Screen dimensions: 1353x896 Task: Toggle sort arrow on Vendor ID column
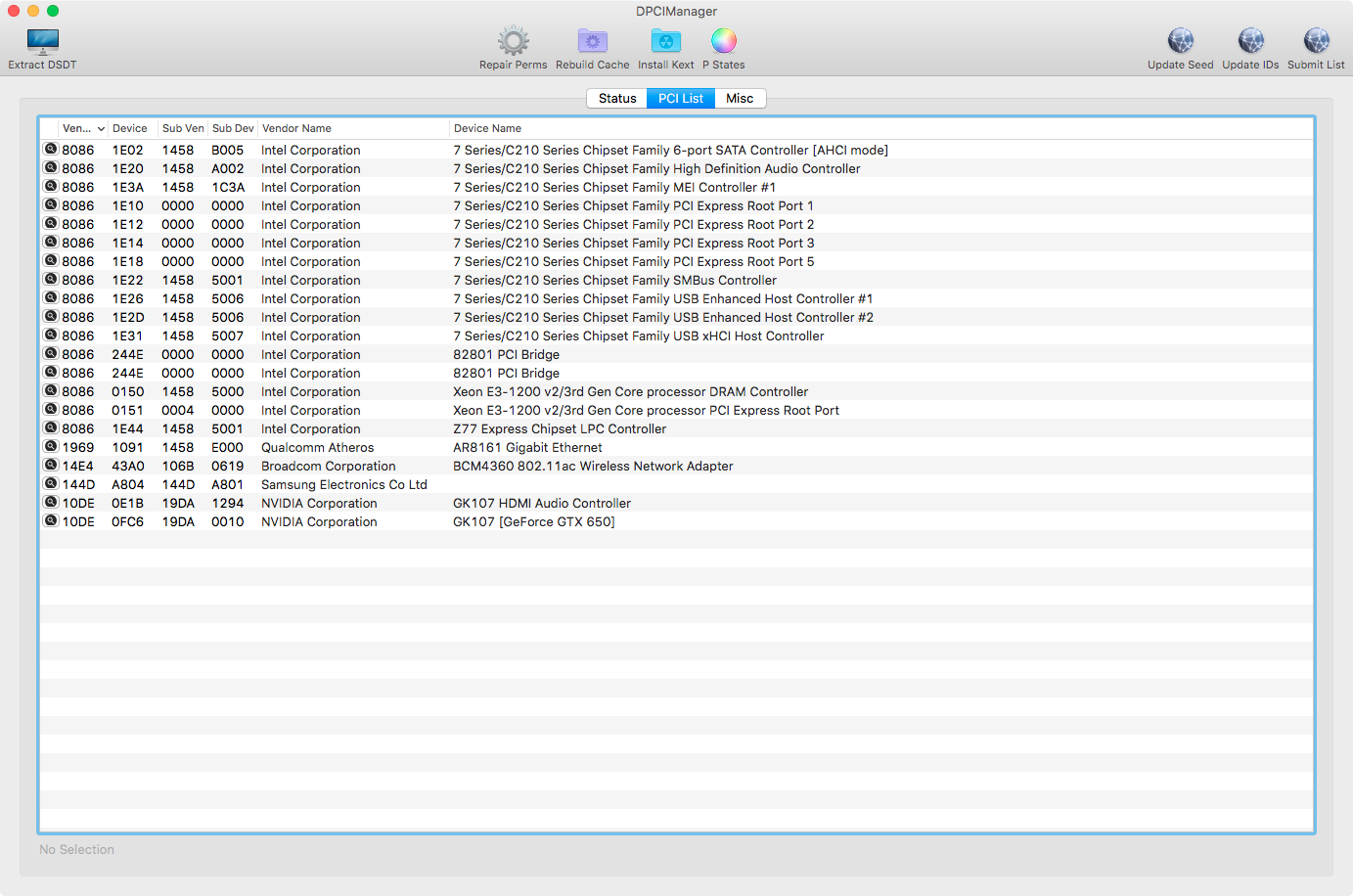100,129
